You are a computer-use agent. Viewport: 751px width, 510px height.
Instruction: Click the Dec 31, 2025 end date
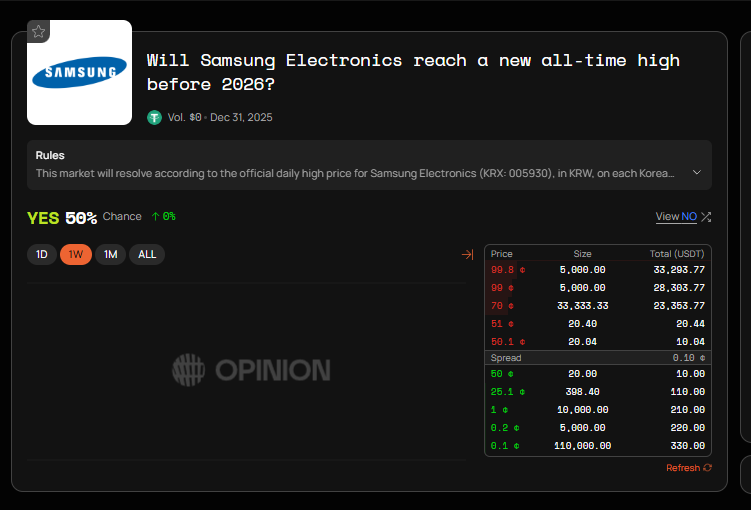click(x=241, y=117)
